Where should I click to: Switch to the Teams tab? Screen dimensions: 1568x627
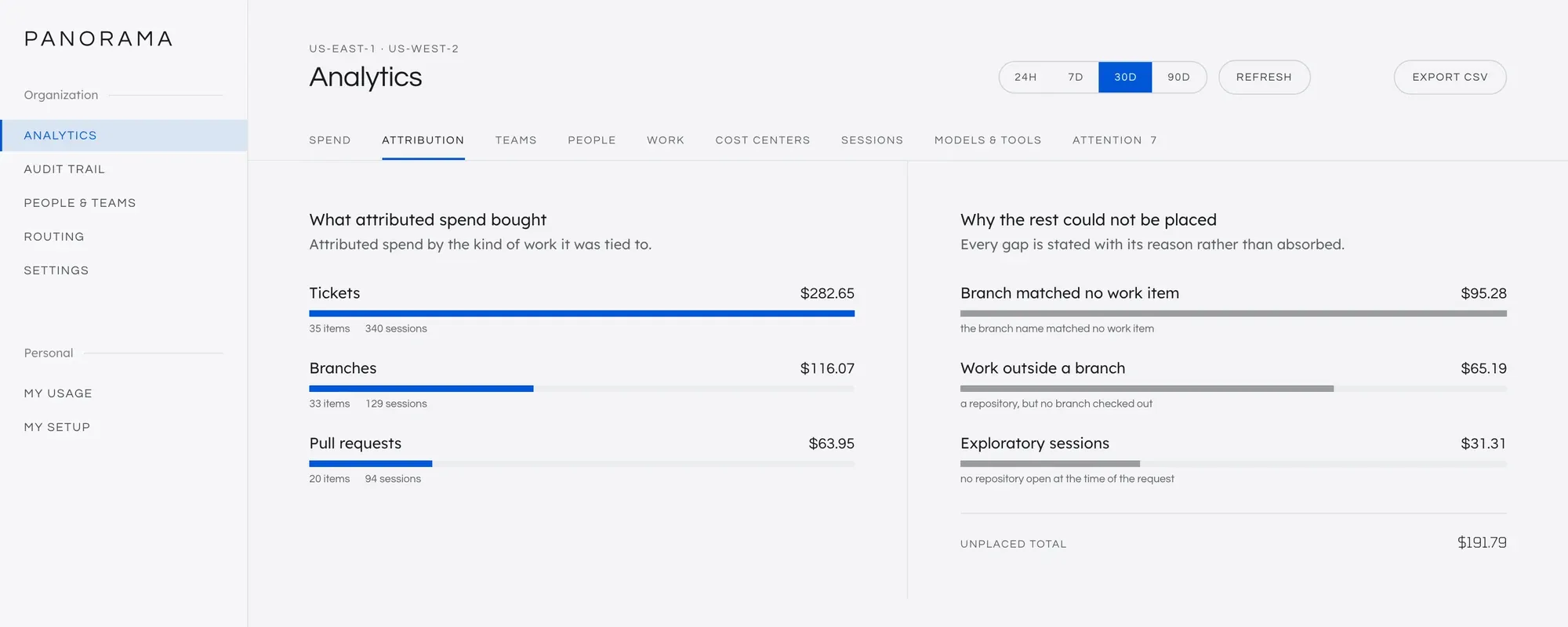tap(516, 140)
